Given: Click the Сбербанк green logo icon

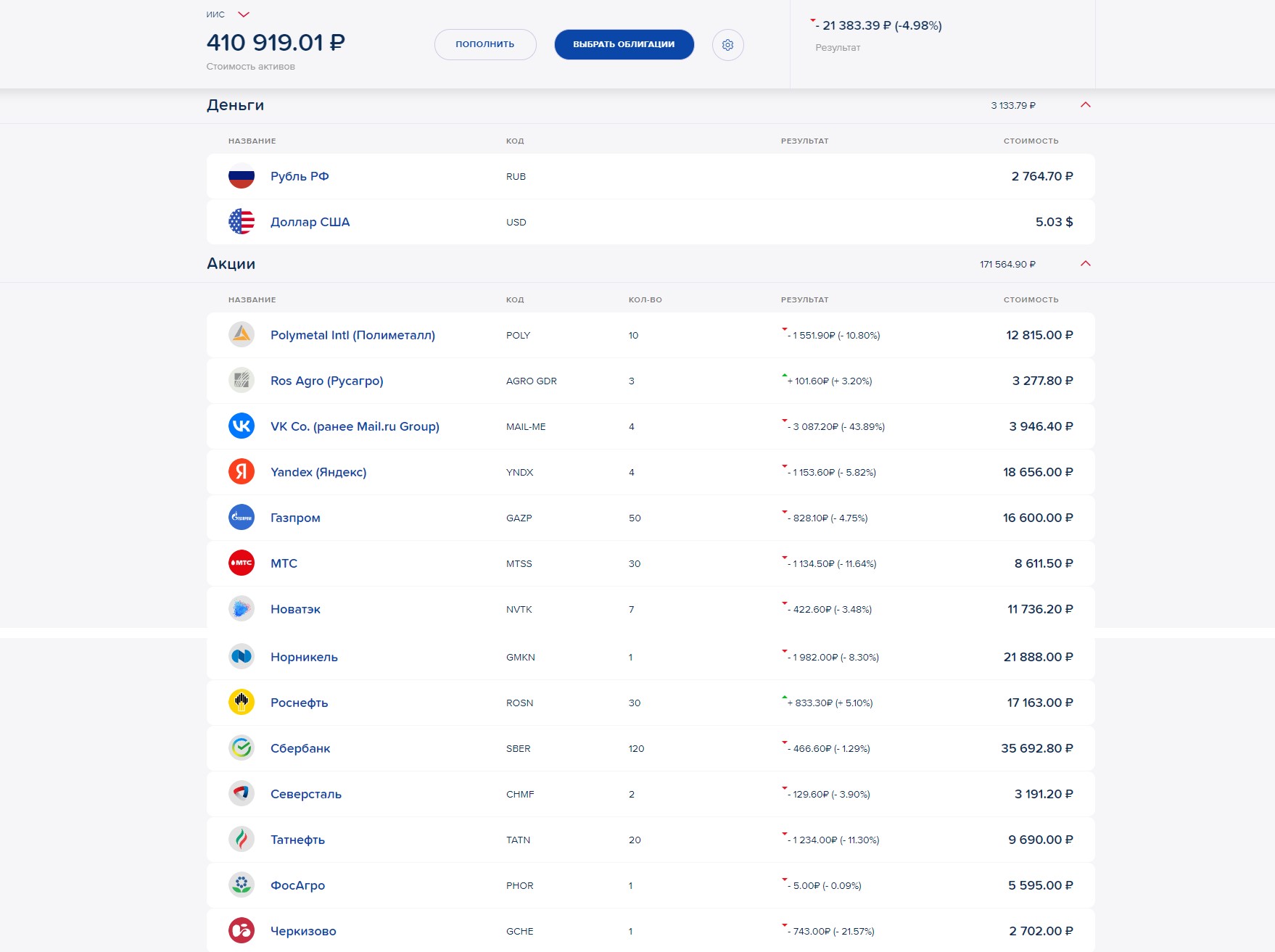Looking at the screenshot, I should (242, 748).
